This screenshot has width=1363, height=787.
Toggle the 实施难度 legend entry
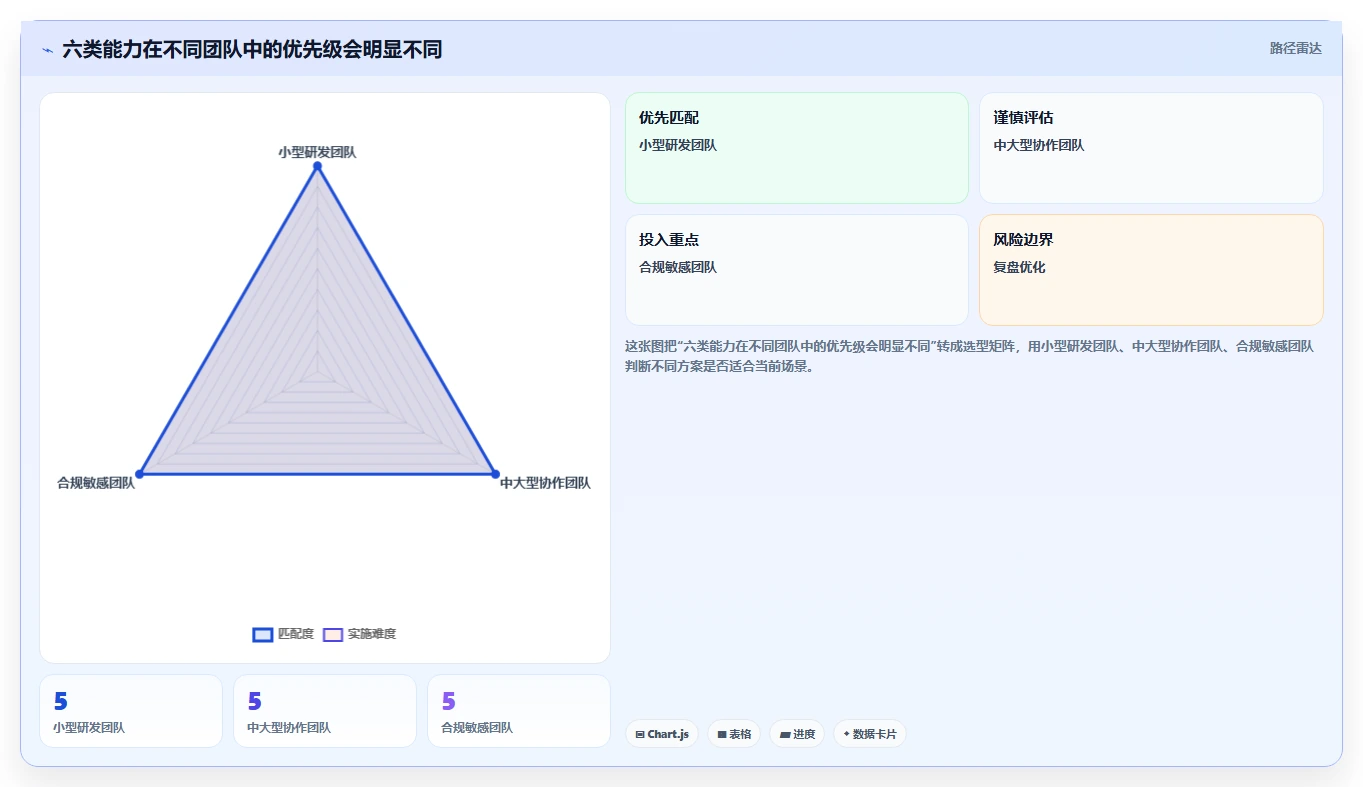(359, 634)
